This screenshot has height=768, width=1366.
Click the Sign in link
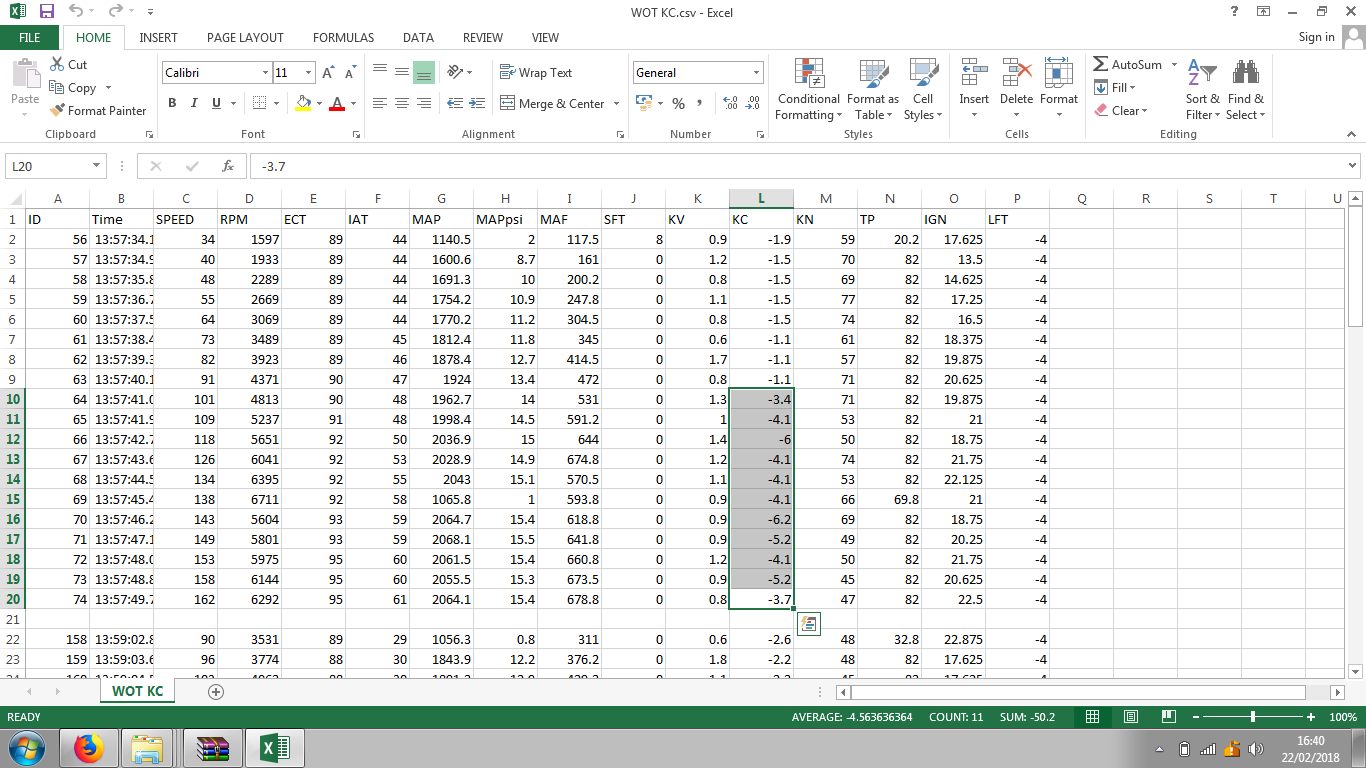coord(1316,37)
